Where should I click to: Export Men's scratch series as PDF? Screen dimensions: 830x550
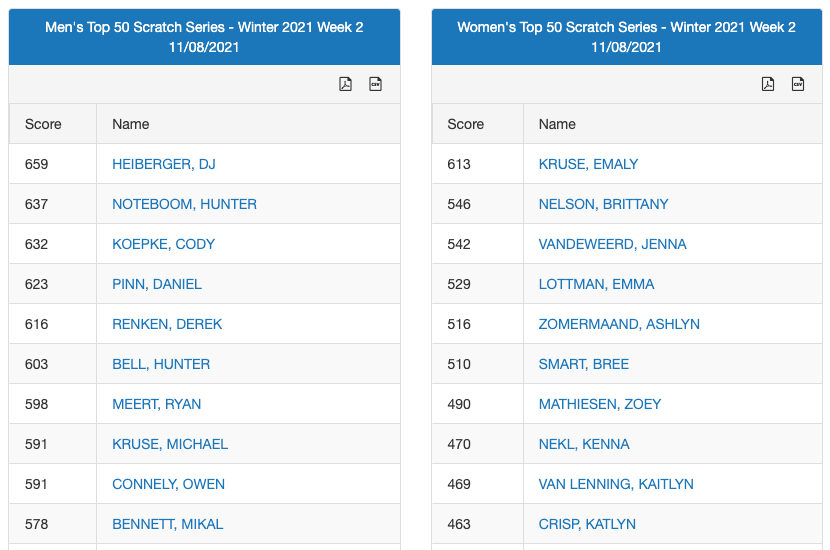(345, 84)
